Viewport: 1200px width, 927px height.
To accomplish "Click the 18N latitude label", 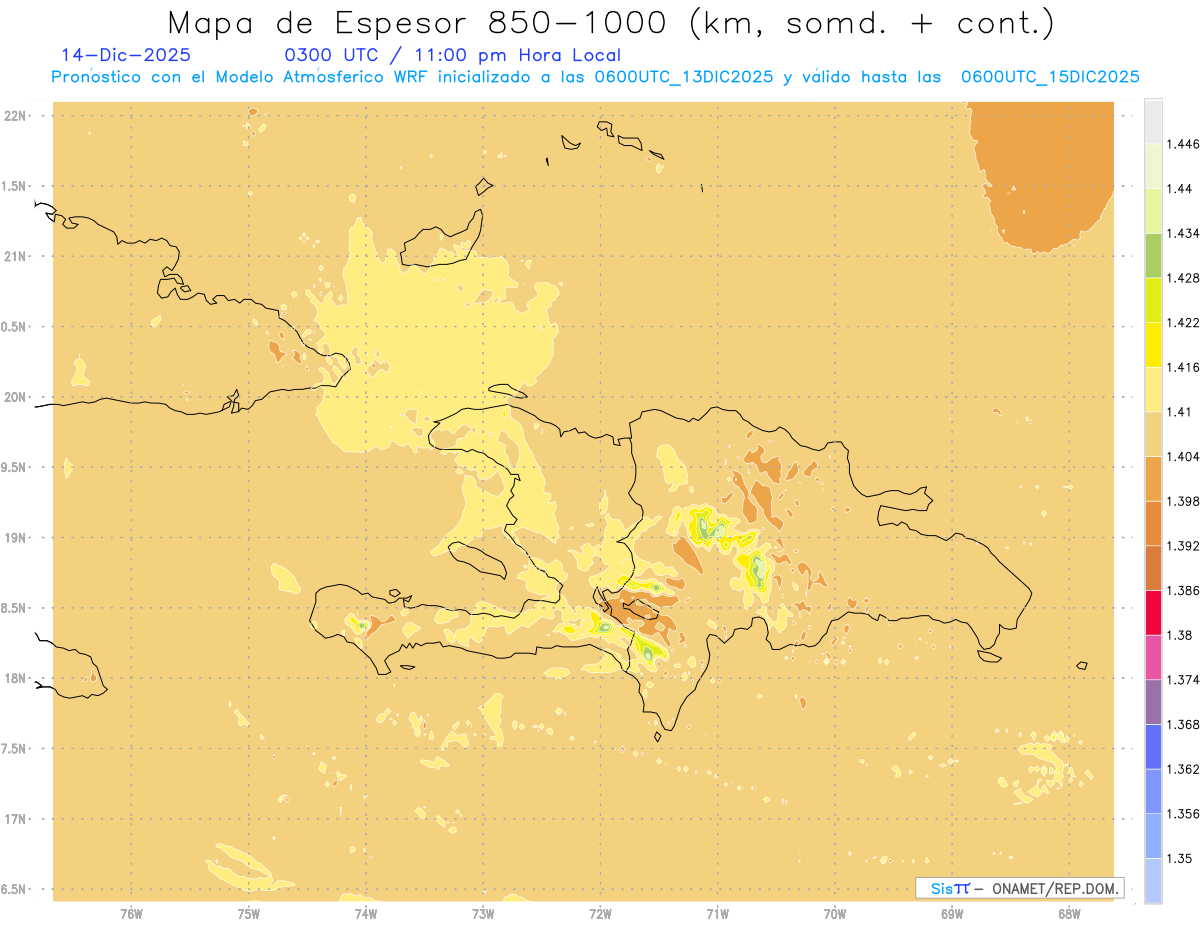I will tap(14, 678).
